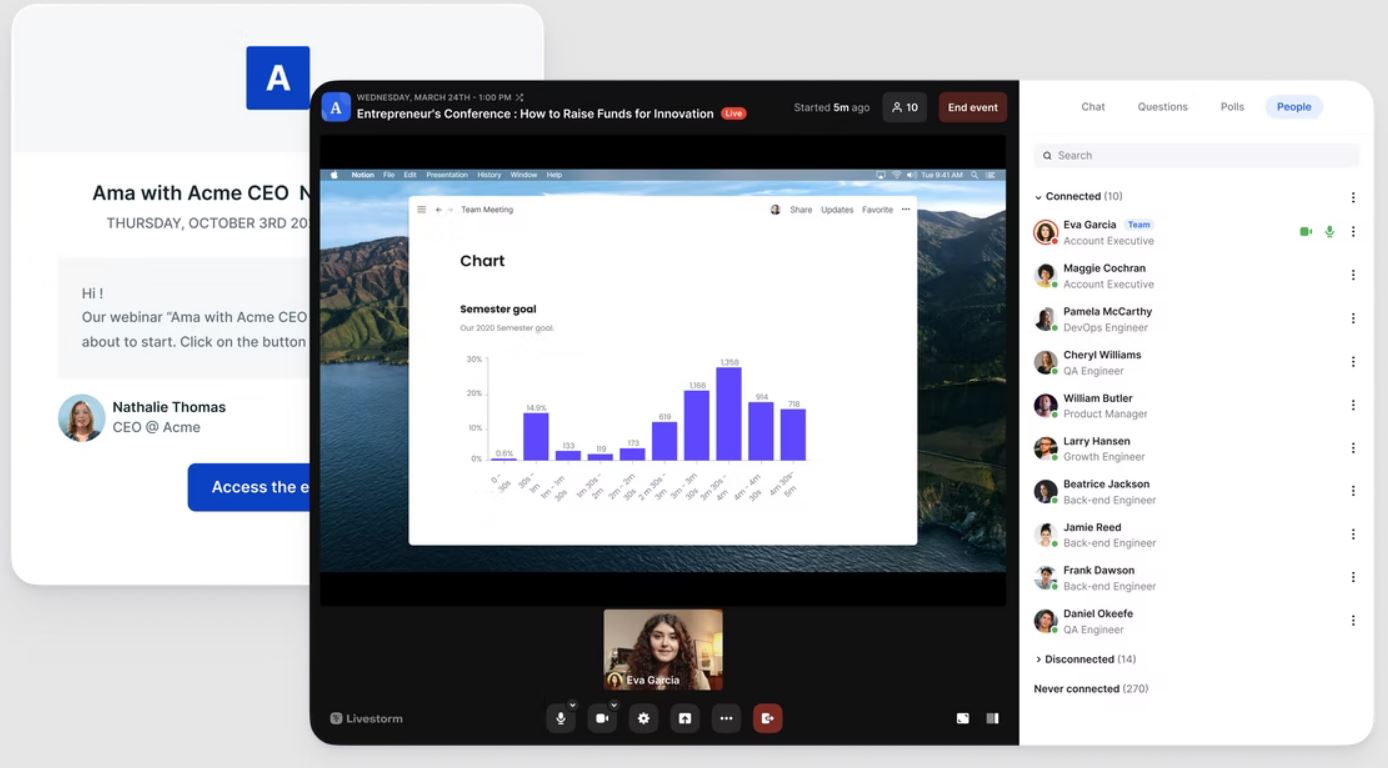Collapse the Connected (10) participant list
The height and width of the screenshot is (768, 1388).
pyautogui.click(x=1041, y=196)
